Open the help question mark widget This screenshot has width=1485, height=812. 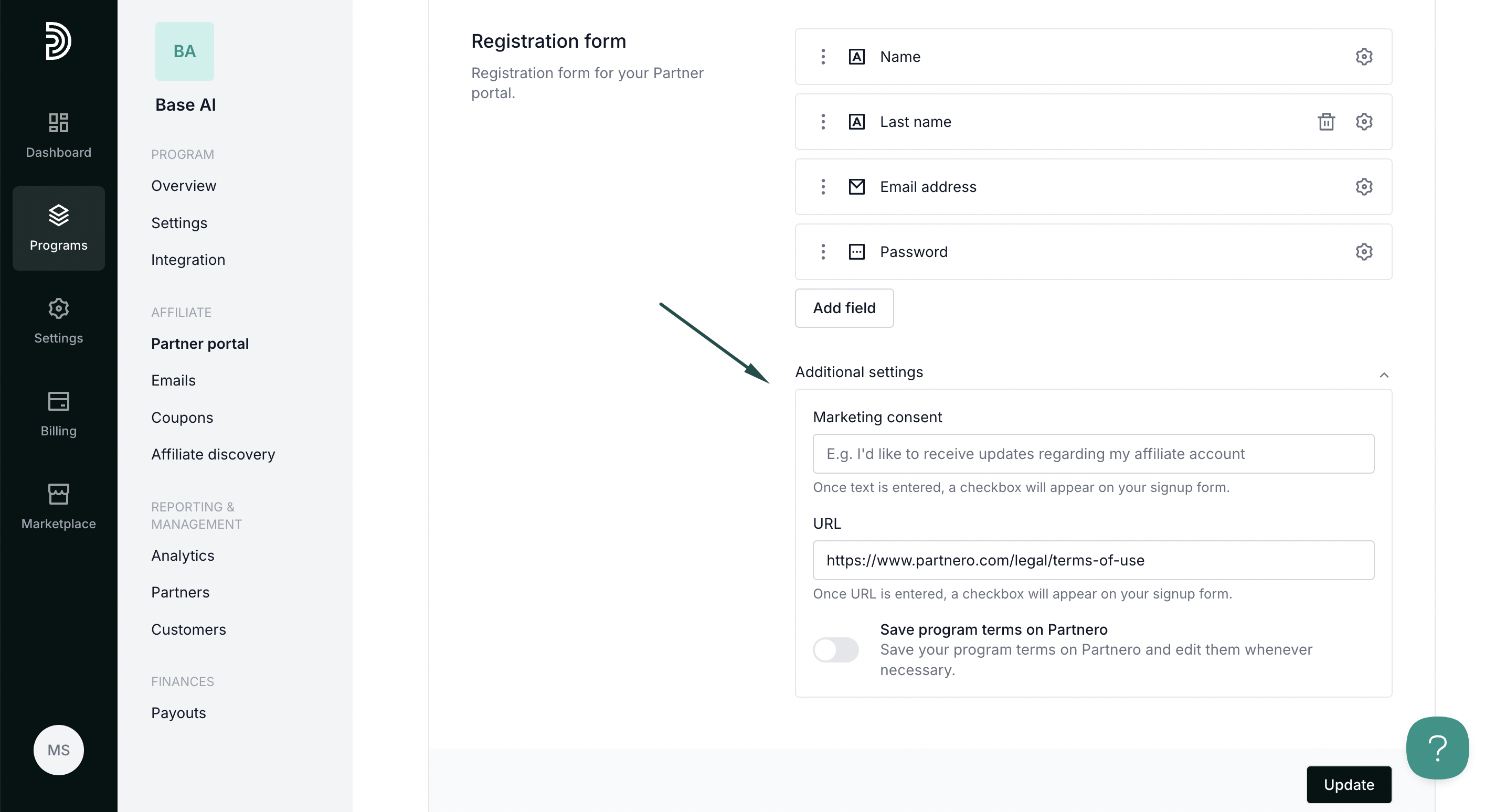click(x=1437, y=747)
